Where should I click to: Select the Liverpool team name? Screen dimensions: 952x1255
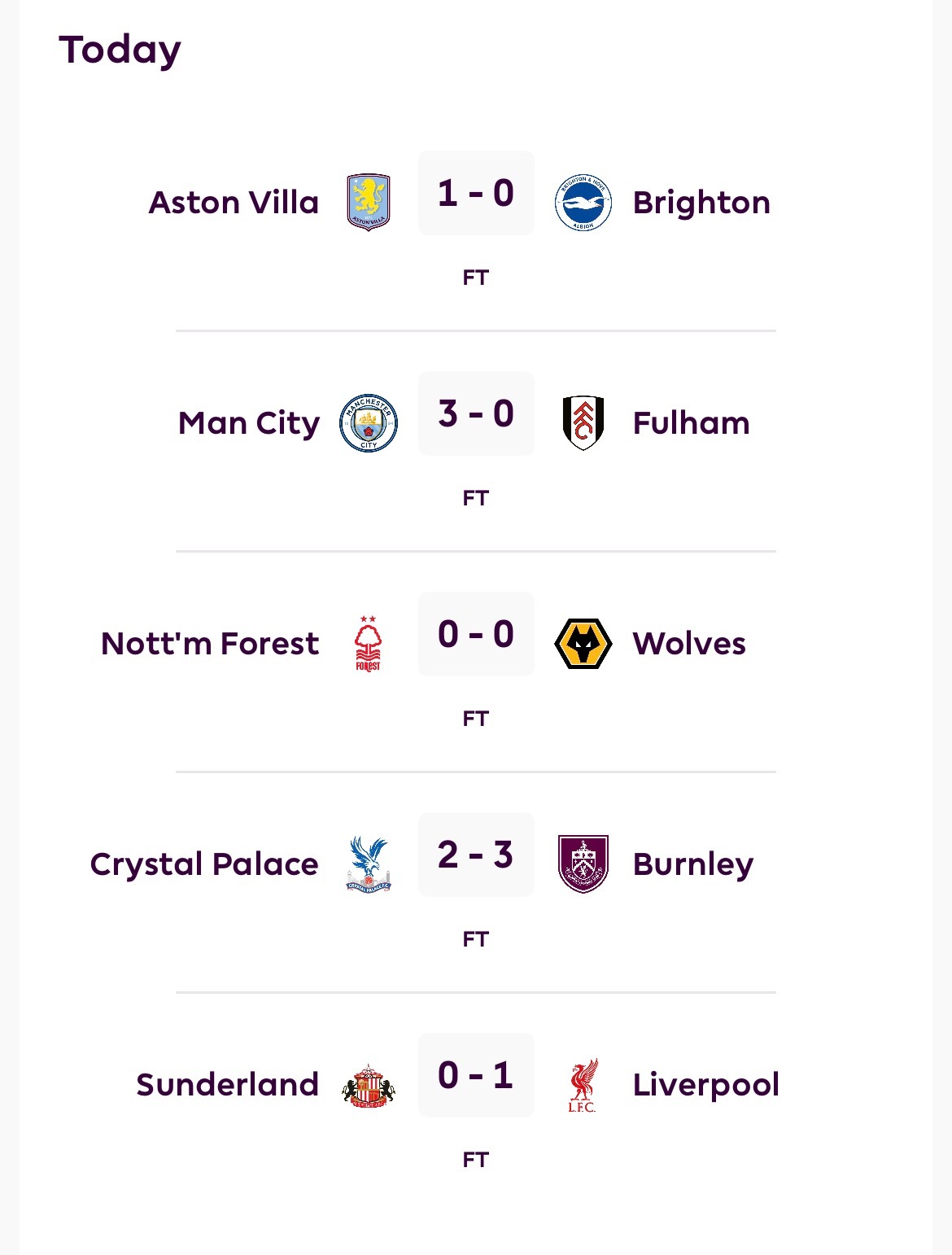[705, 1085]
